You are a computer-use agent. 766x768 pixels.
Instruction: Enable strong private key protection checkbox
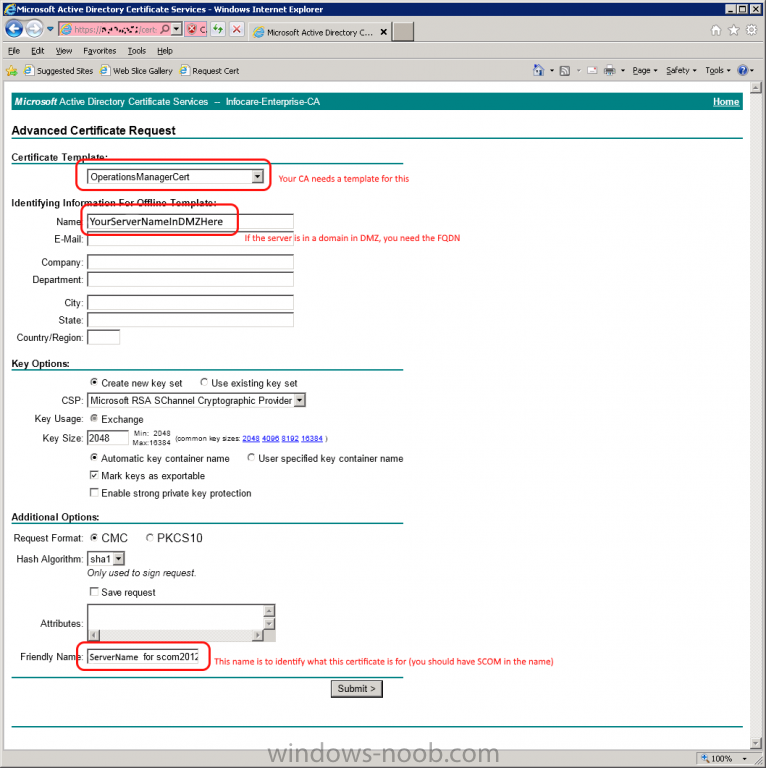click(94, 492)
